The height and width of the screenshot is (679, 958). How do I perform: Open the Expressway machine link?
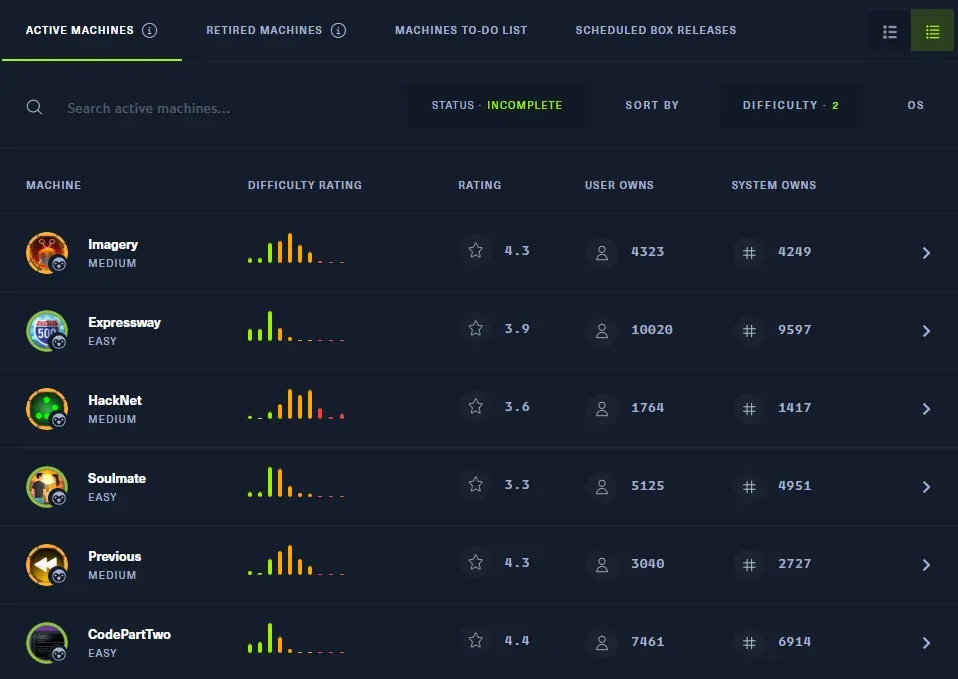tap(124, 323)
